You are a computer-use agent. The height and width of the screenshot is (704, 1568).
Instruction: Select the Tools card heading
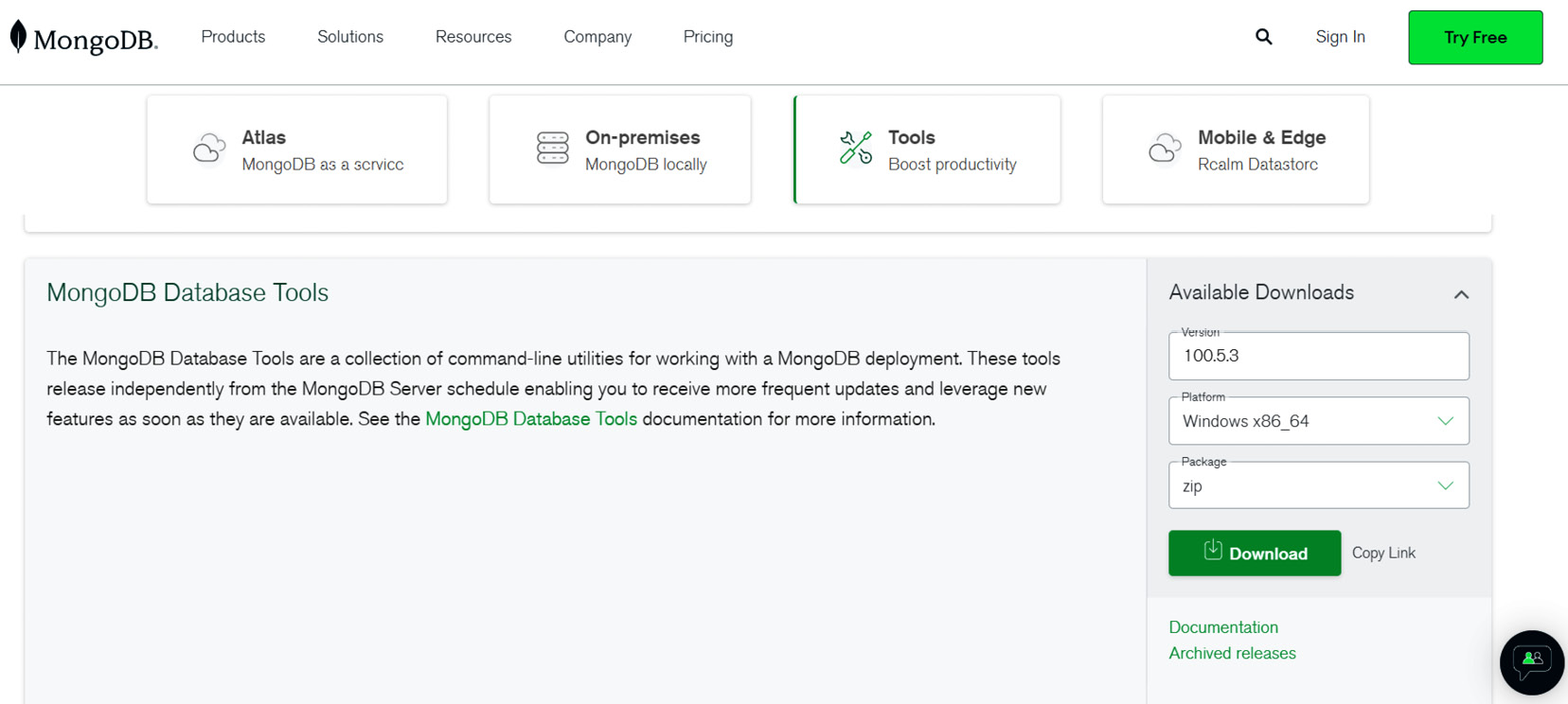[x=912, y=137]
